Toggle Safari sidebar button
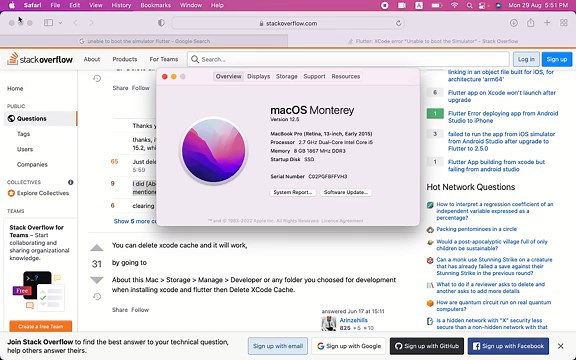 tap(48, 23)
